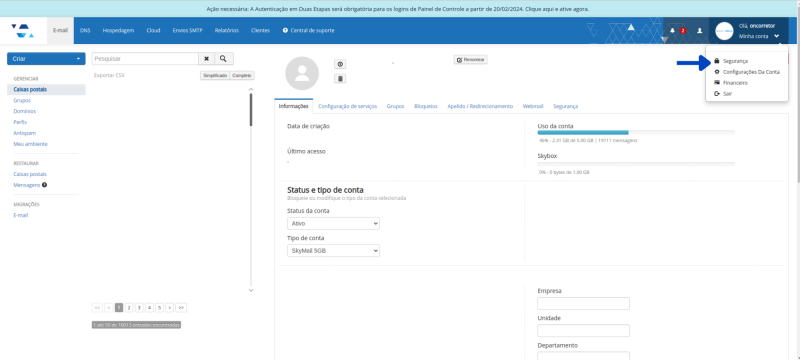Open Perfis in left sidebar
800x360 pixels.
20,122
